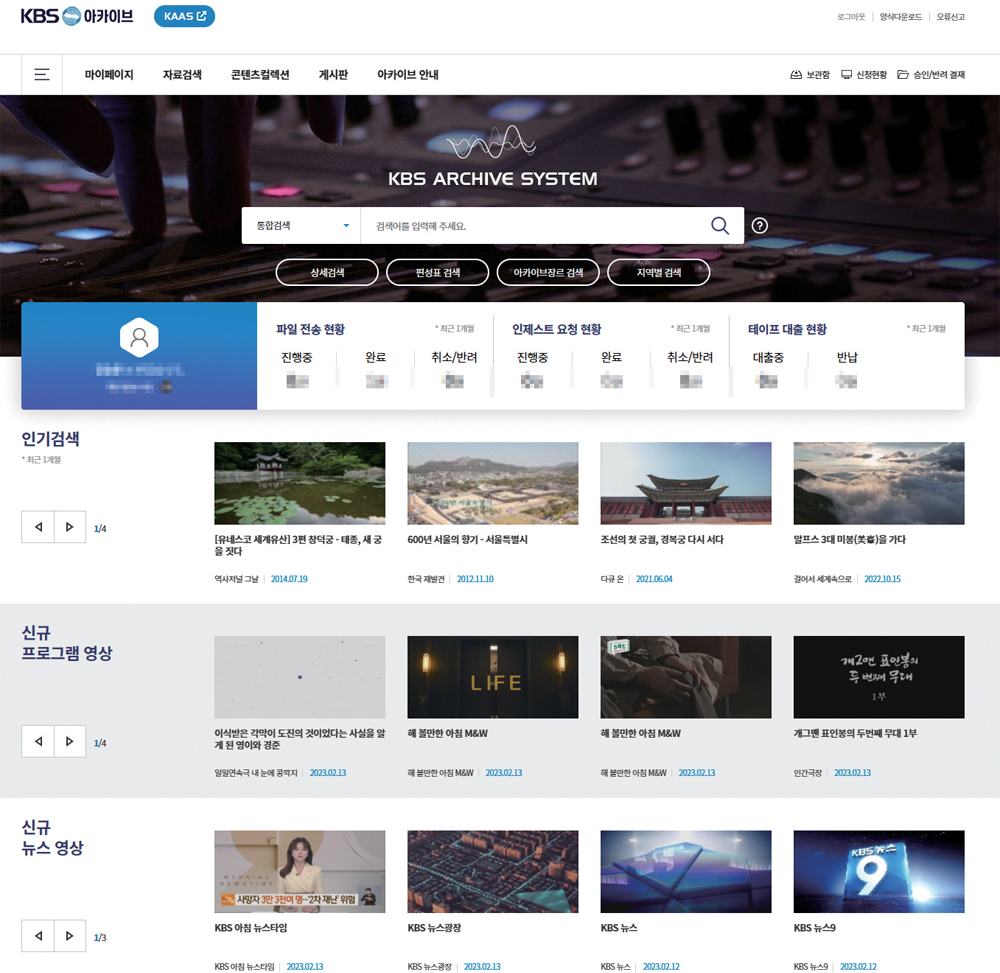
Task: Click the 오류신고 link
Action: click(x=950, y=17)
